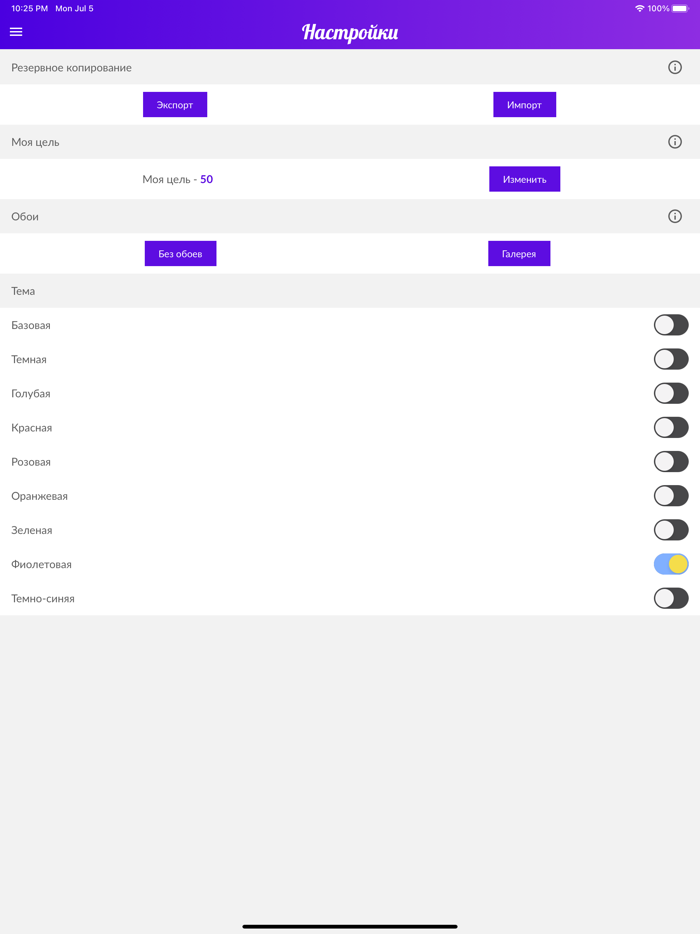Viewport: 700px width, 934px height.
Task: Click the Wi-Fi status icon
Action: tap(641, 8)
